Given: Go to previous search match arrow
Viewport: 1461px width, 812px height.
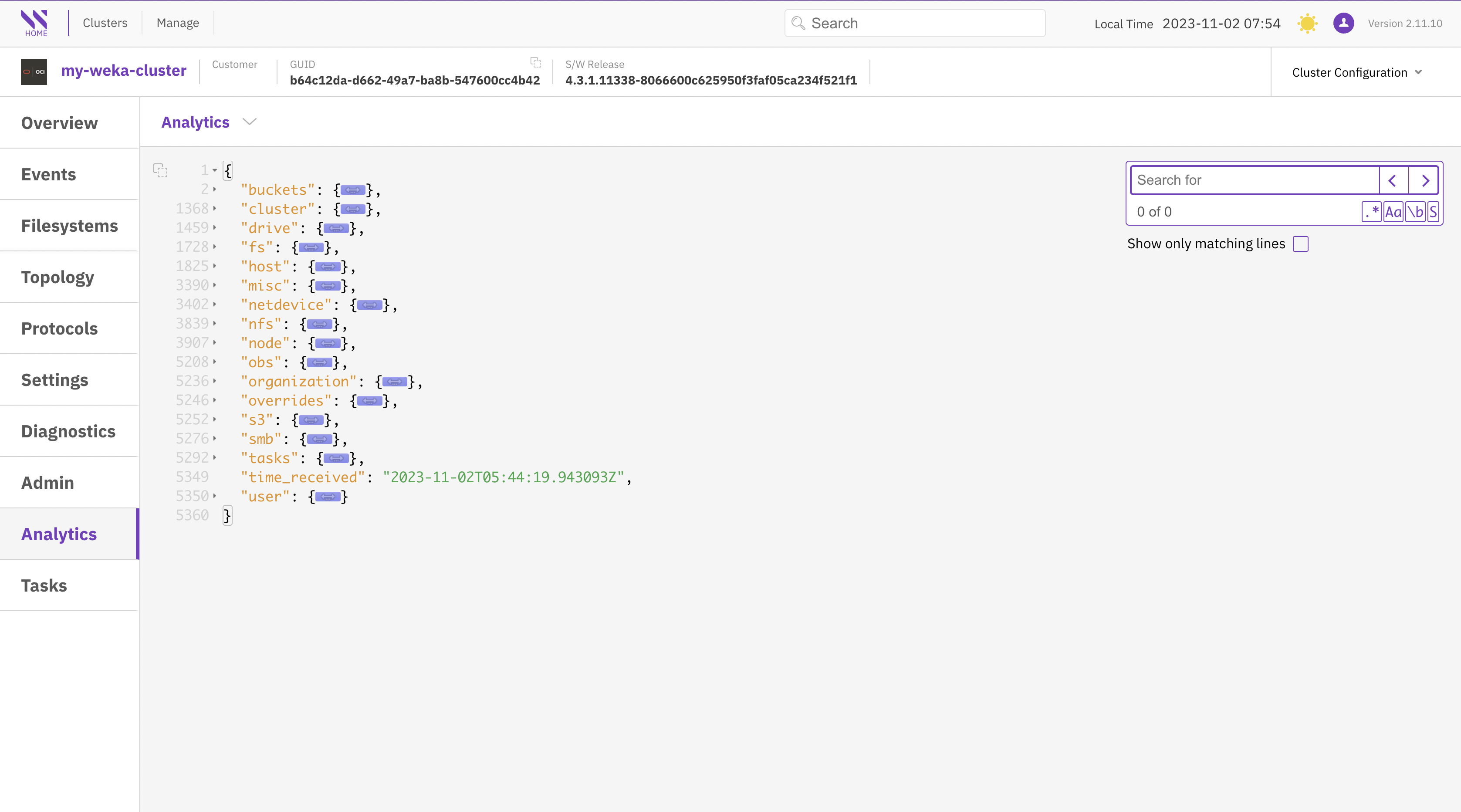Looking at the screenshot, I should point(1393,180).
